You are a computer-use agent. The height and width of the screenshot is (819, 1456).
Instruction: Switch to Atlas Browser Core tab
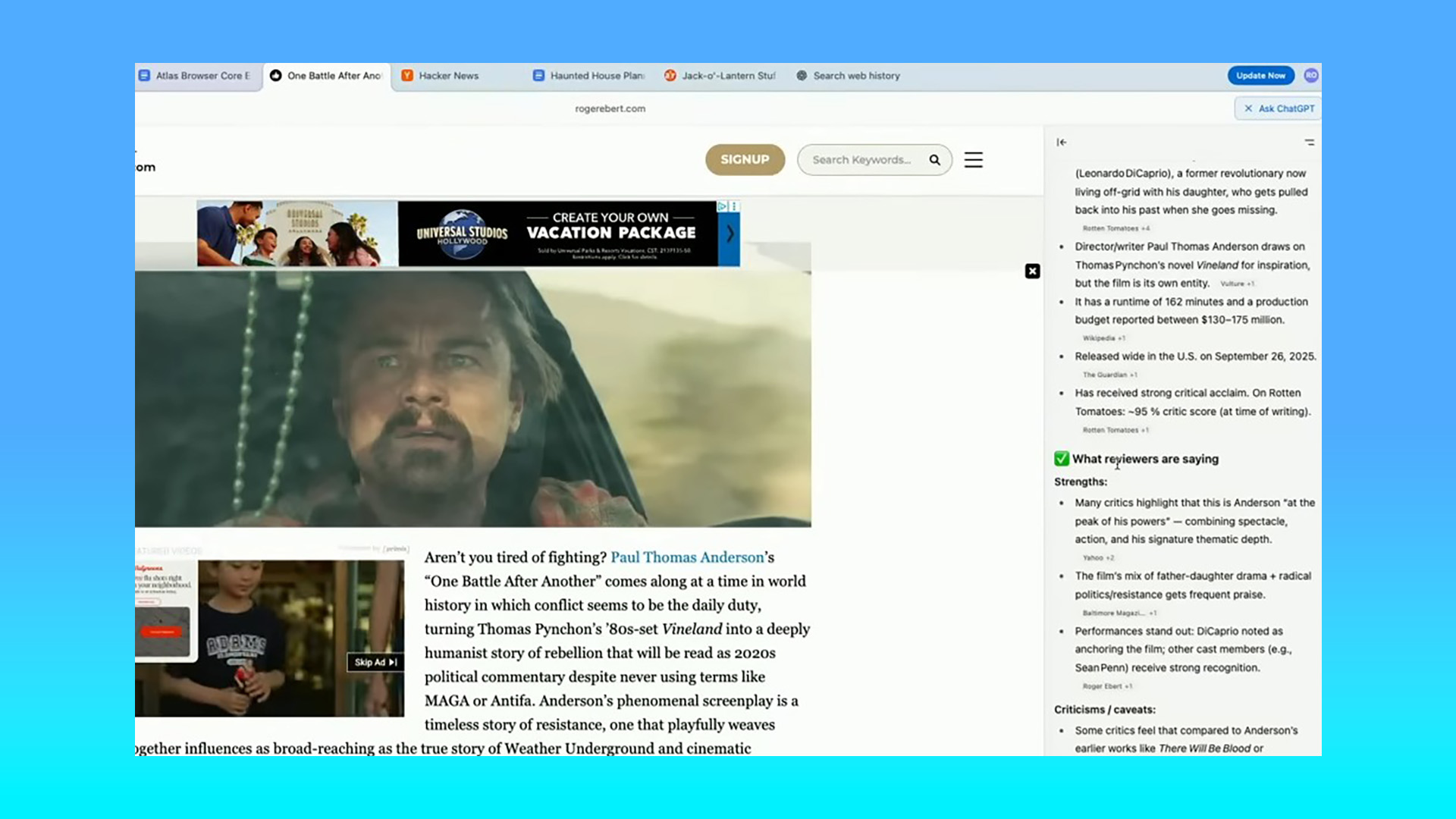[x=202, y=76]
